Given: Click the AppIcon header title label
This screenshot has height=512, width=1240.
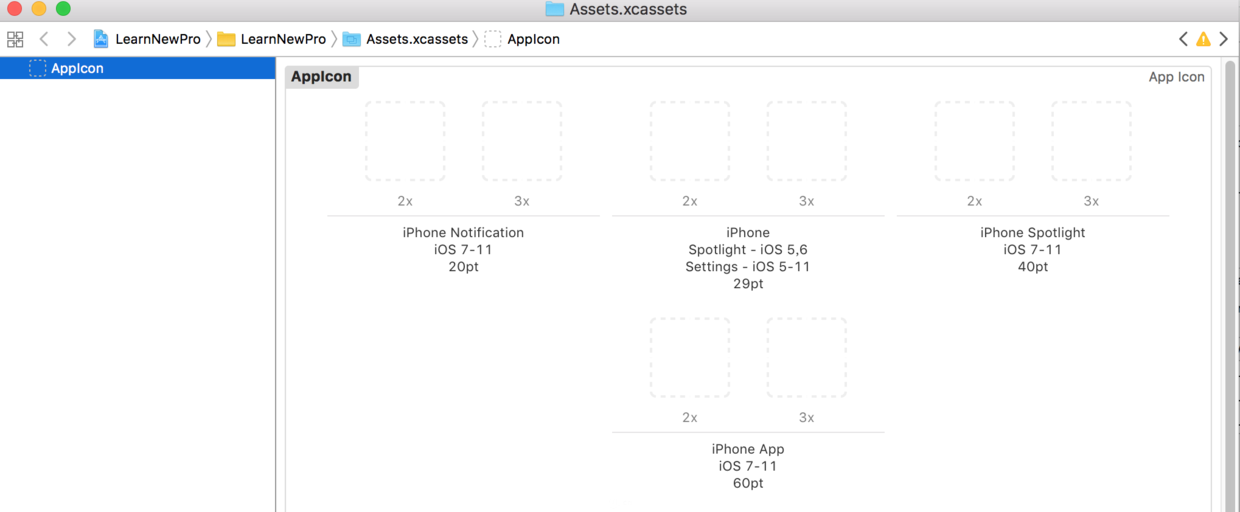Looking at the screenshot, I should [321, 77].
